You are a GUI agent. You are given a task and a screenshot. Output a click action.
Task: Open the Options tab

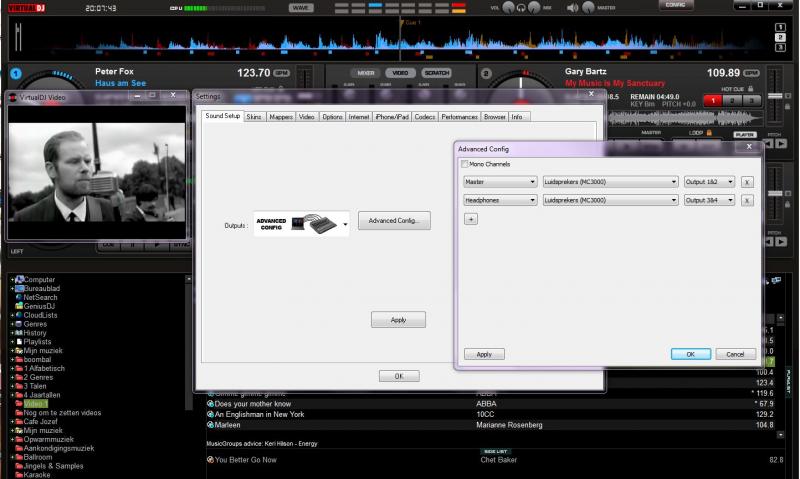click(x=332, y=117)
